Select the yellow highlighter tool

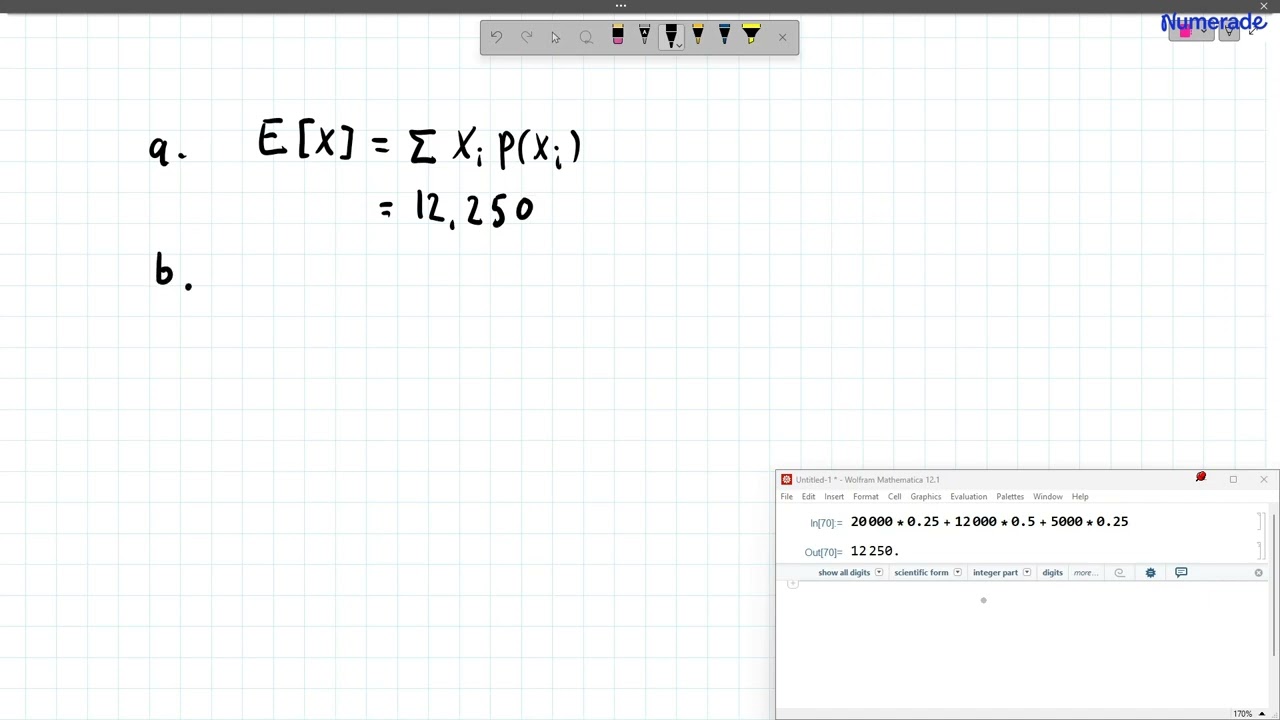pyautogui.click(x=751, y=36)
